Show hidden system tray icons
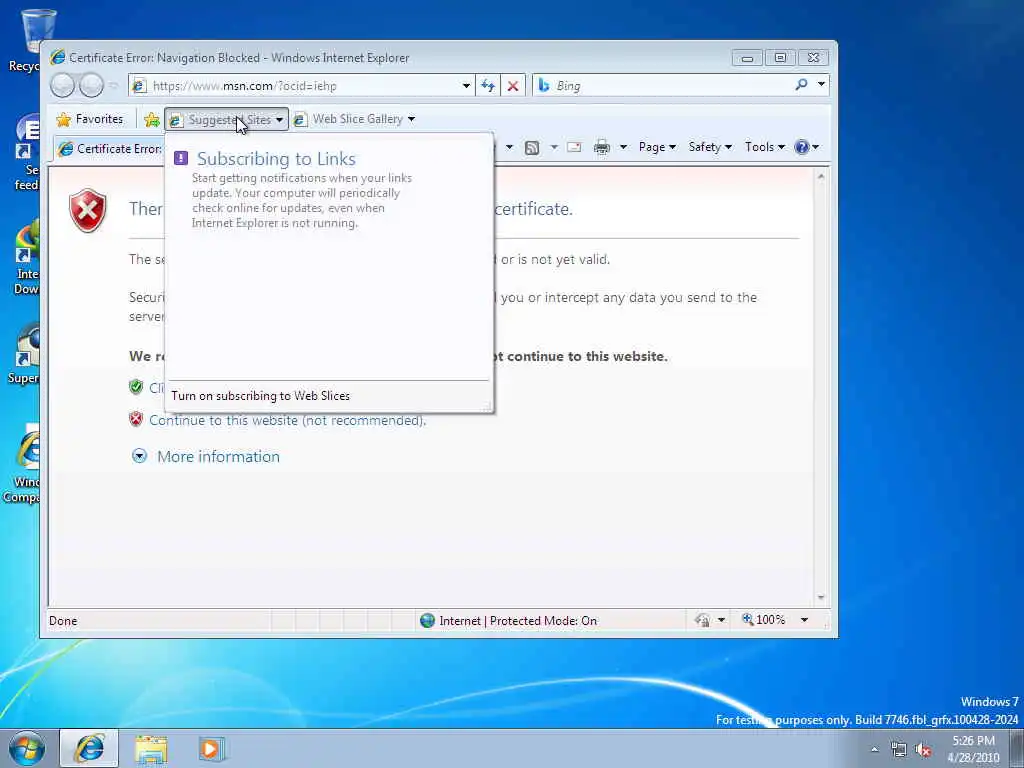Screen dimensions: 1024x768 (x=874, y=749)
